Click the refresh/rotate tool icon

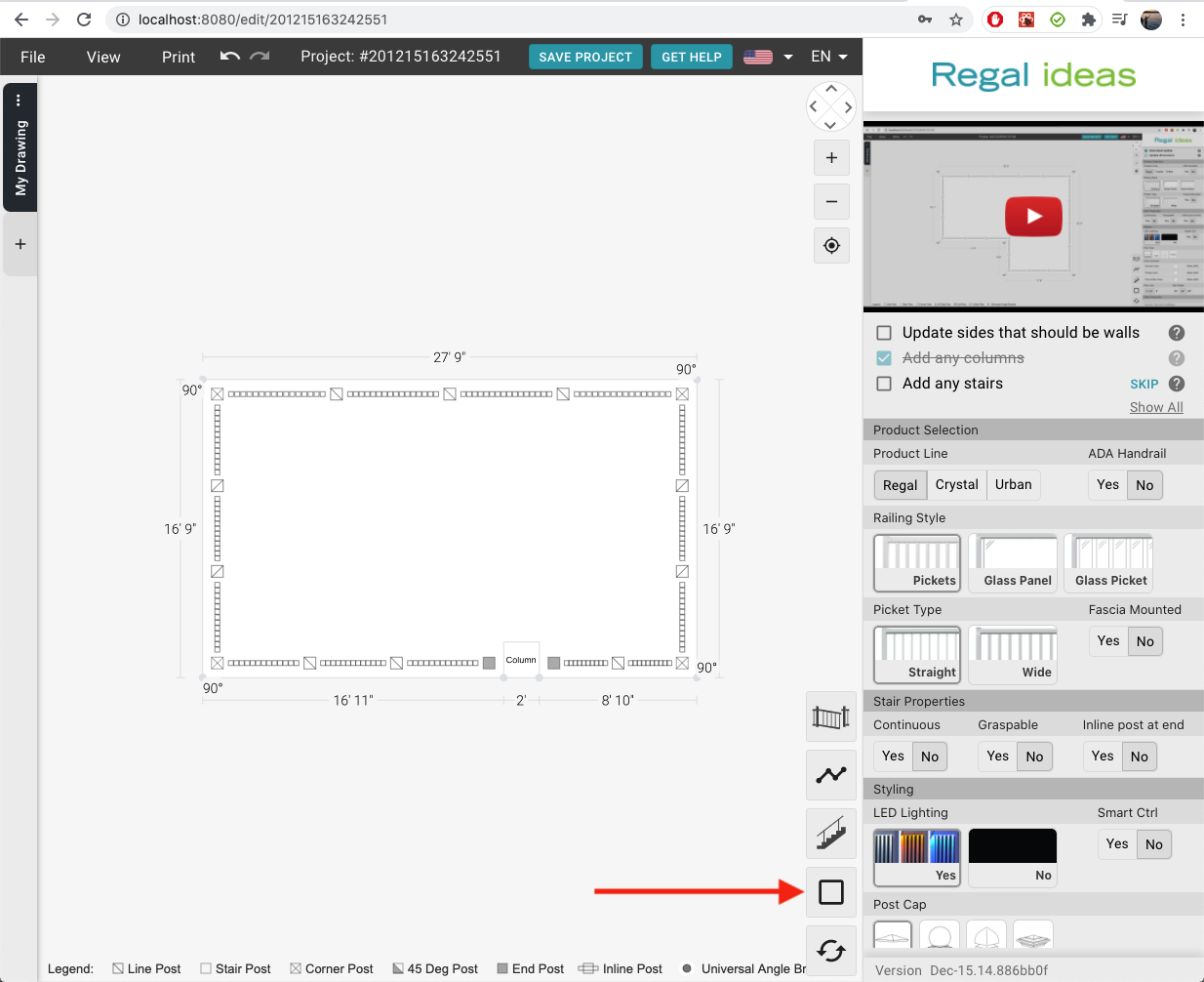pyautogui.click(x=830, y=949)
